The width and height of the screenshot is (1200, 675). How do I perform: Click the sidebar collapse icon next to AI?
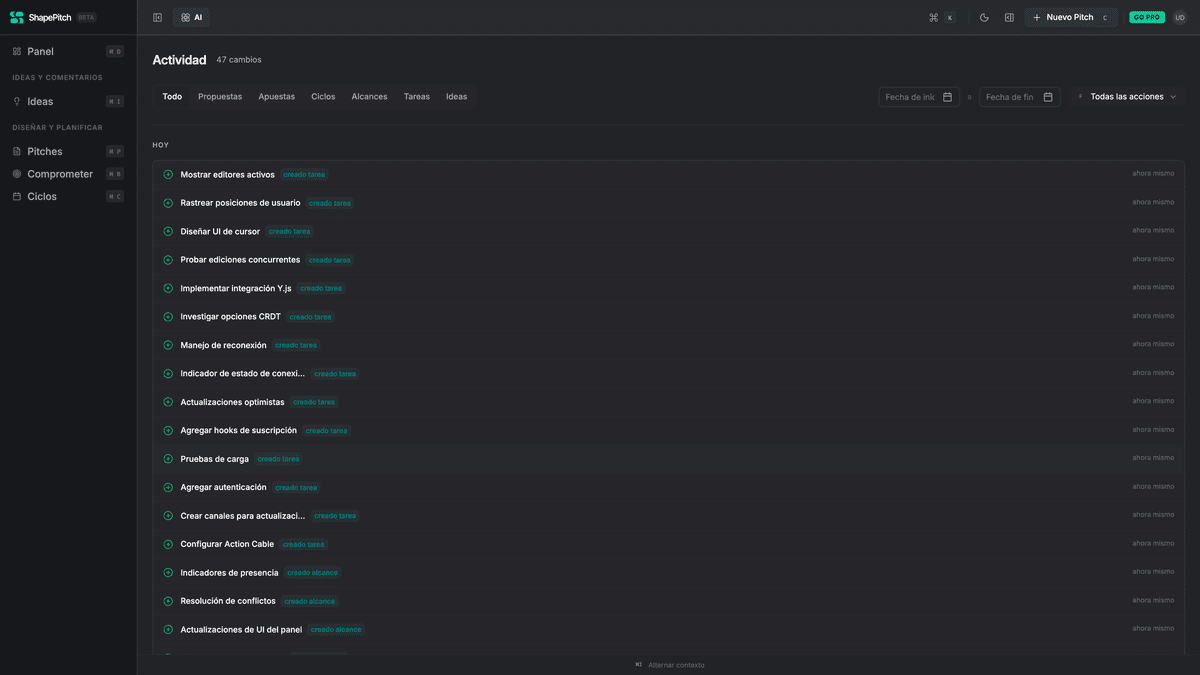click(156, 17)
